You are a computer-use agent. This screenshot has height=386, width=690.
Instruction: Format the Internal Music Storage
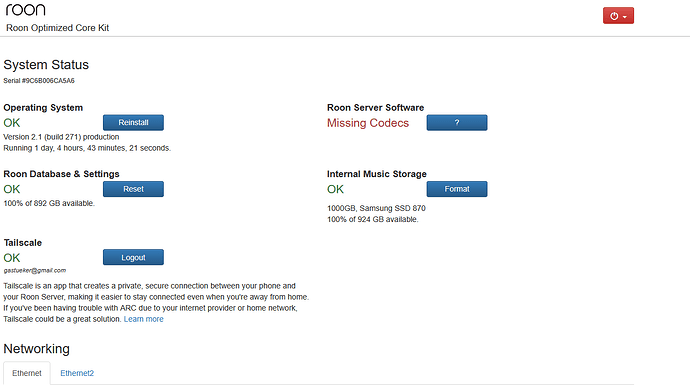pyautogui.click(x=457, y=189)
